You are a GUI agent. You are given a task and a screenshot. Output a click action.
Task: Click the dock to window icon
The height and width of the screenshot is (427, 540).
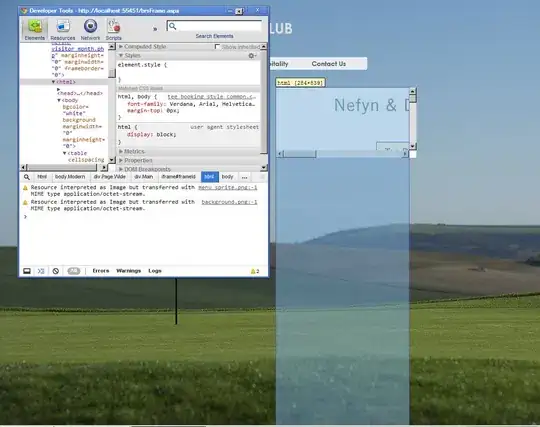tap(27, 271)
